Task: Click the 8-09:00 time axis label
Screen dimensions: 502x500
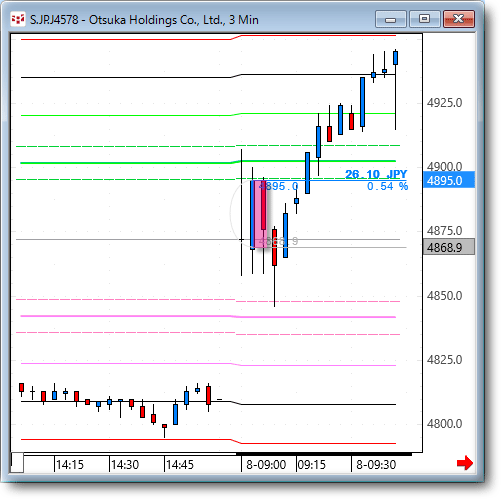Action: pyautogui.click(x=266, y=464)
